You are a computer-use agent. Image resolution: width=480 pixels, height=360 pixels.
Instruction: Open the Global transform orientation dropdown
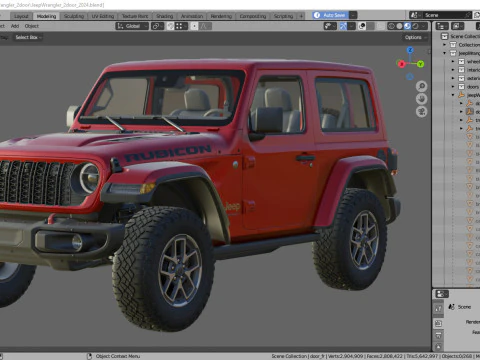(x=132, y=26)
